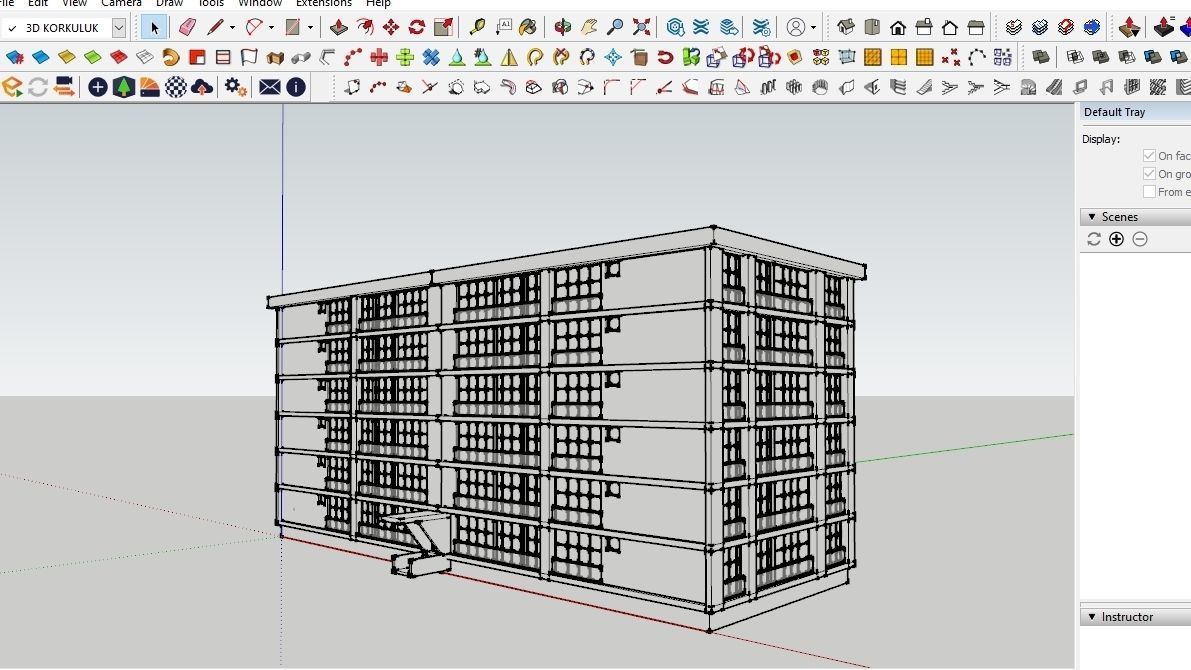Viewport: 1191px width, 670px height.
Task: Pick the pink Eraser tool
Action: click(187, 28)
